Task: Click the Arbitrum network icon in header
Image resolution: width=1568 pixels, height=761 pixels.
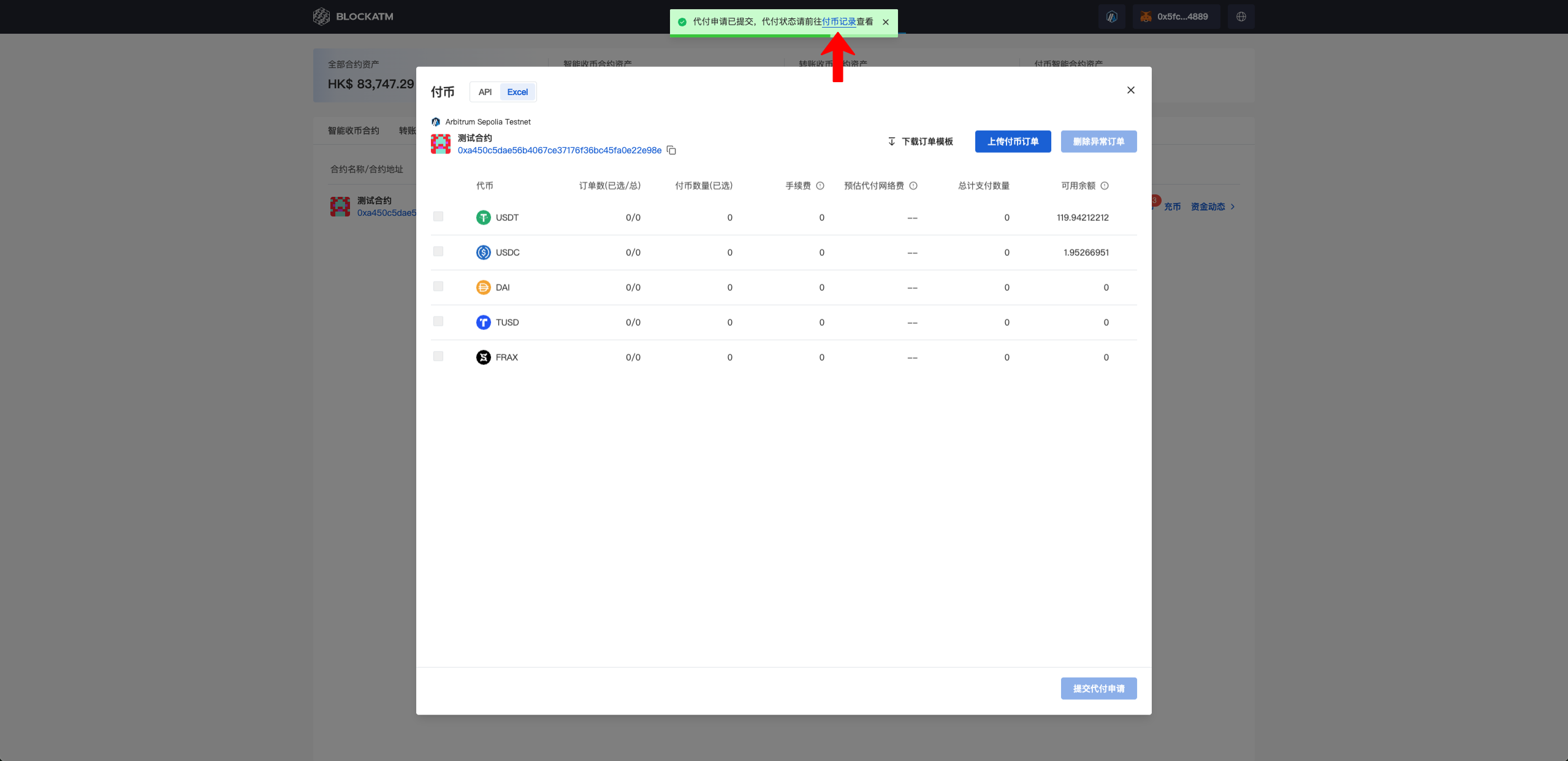Action: point(1111,17)
